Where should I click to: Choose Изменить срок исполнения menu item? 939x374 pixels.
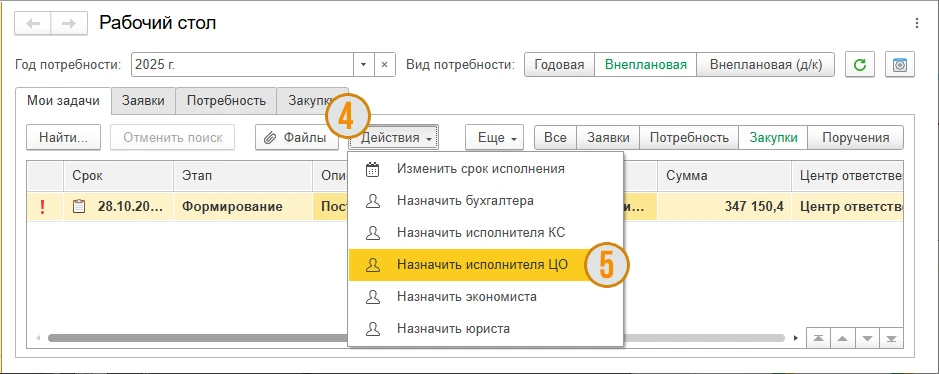[486, 169]
